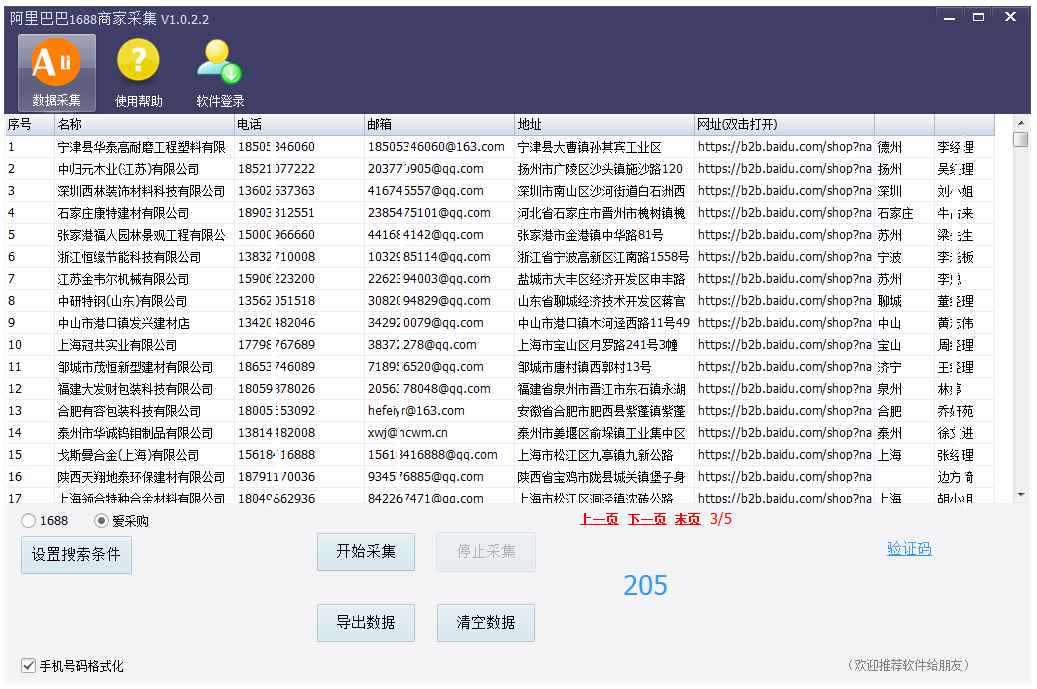Click the collected count 205

pyautogui.click(x=645, y=585)
